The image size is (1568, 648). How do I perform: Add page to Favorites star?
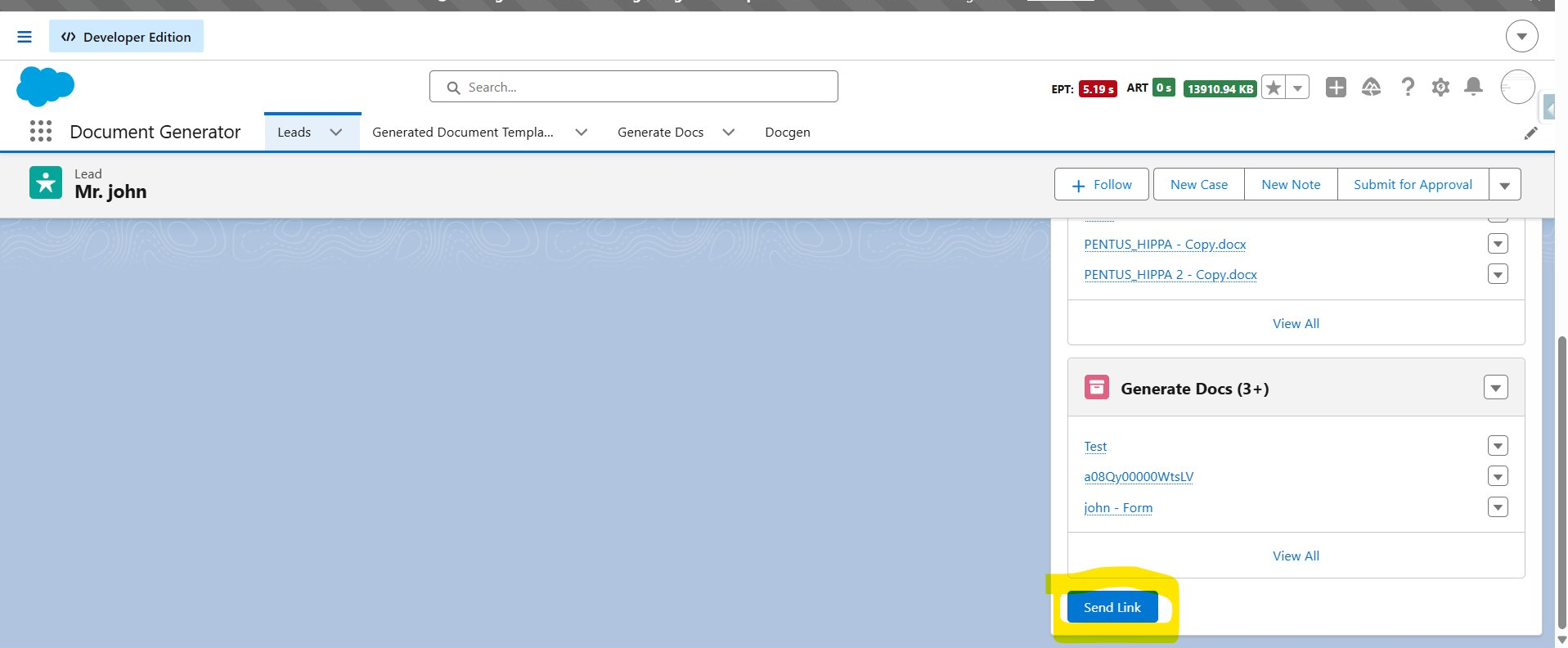(x=1274, y=87)
